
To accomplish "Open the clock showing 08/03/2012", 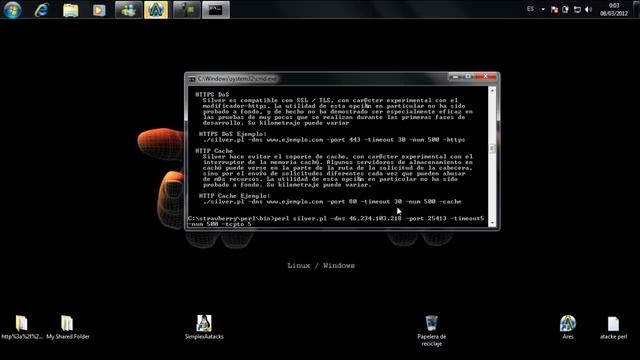I will (613, 9).
